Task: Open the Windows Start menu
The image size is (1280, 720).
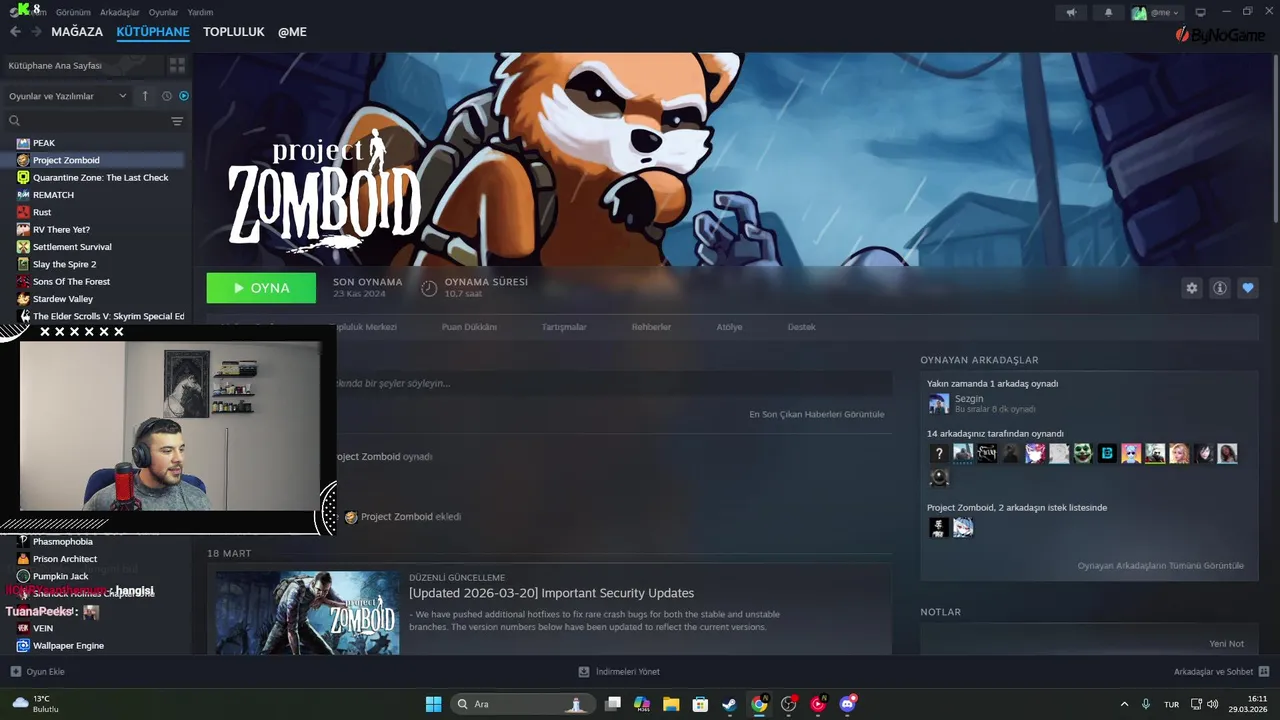Action: (x=433, y=704)
